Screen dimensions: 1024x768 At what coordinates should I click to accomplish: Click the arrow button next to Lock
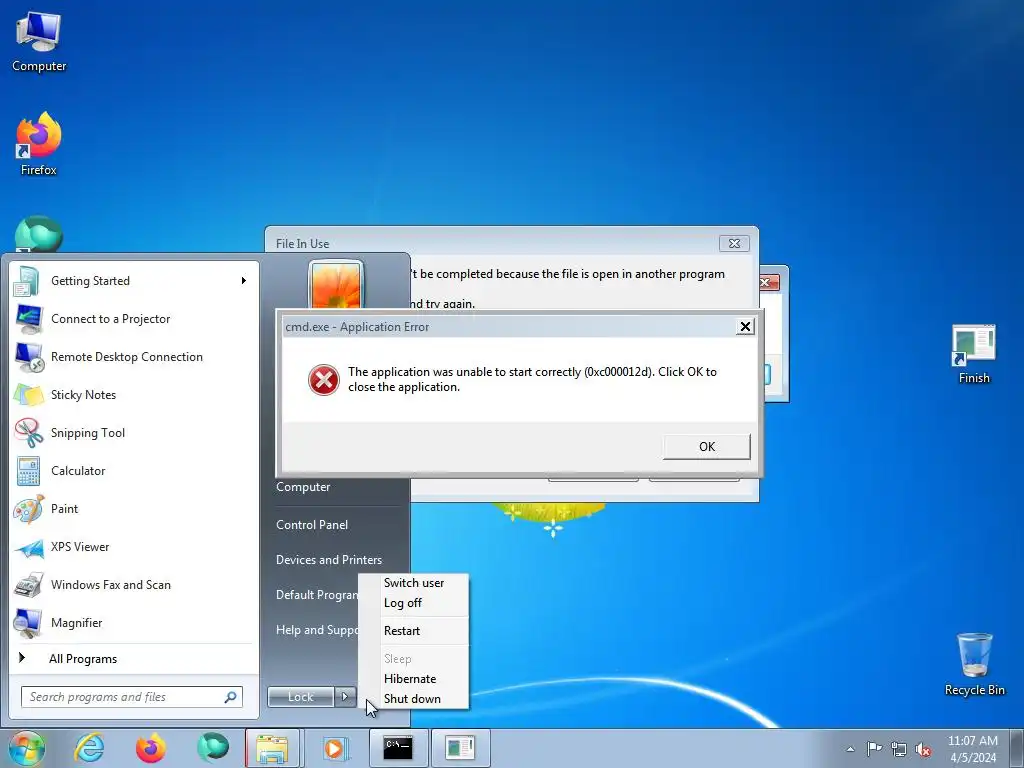pos(345,697)
